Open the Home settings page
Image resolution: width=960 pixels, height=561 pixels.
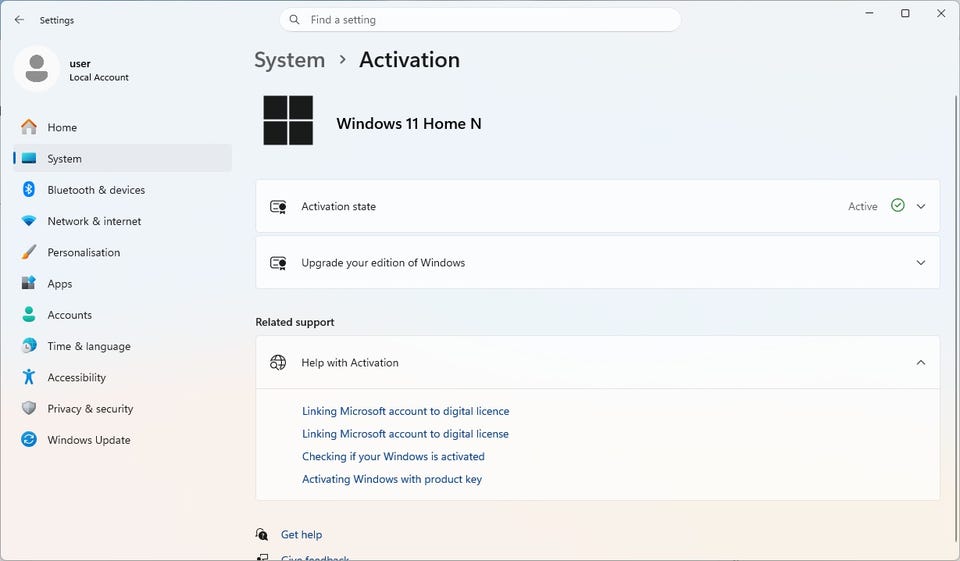point(62,127)
